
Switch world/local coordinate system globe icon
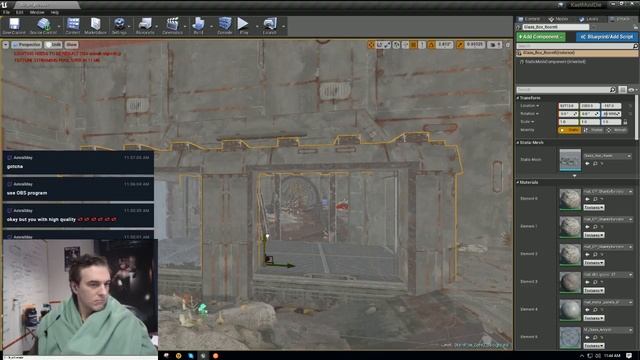click(396, 45)
